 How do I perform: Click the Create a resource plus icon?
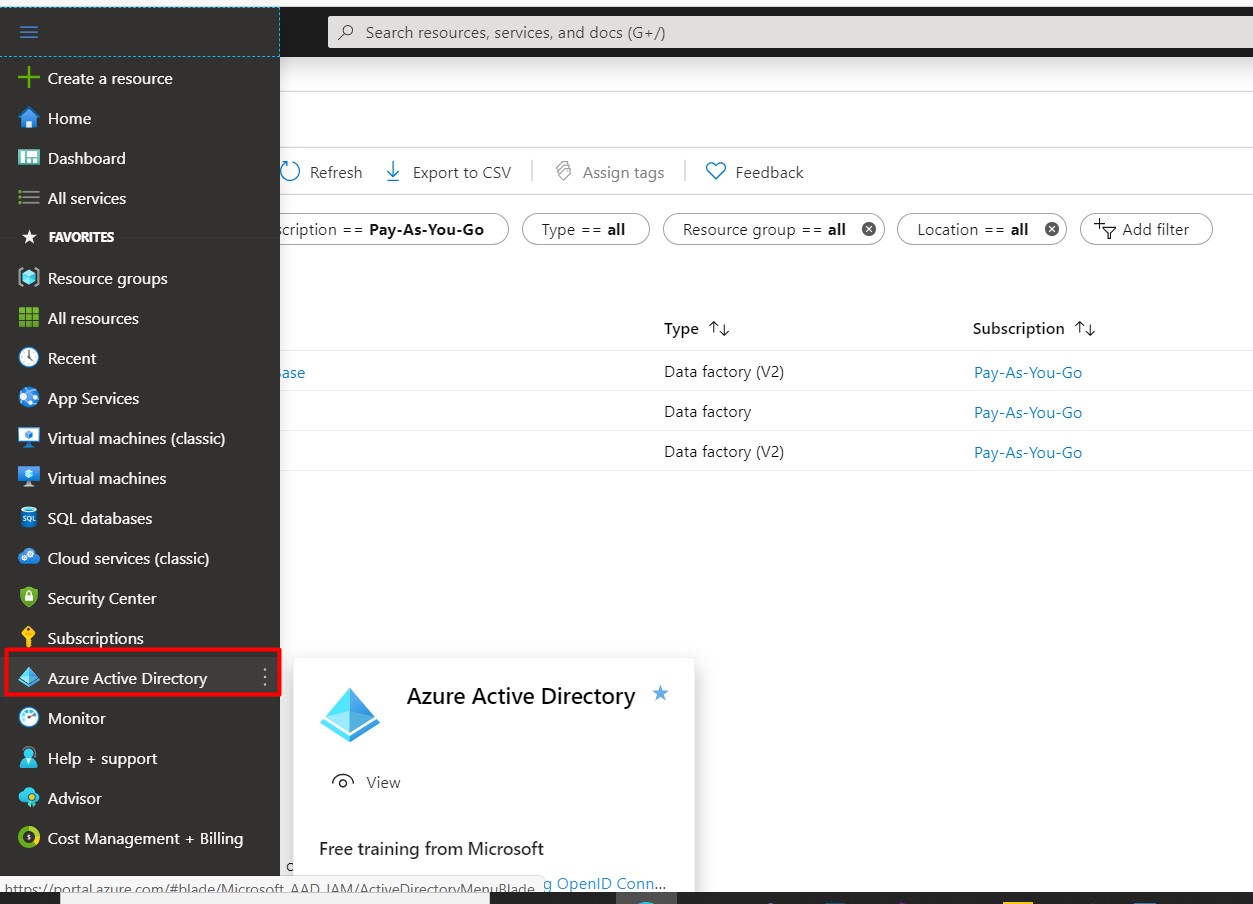[29, 78]
